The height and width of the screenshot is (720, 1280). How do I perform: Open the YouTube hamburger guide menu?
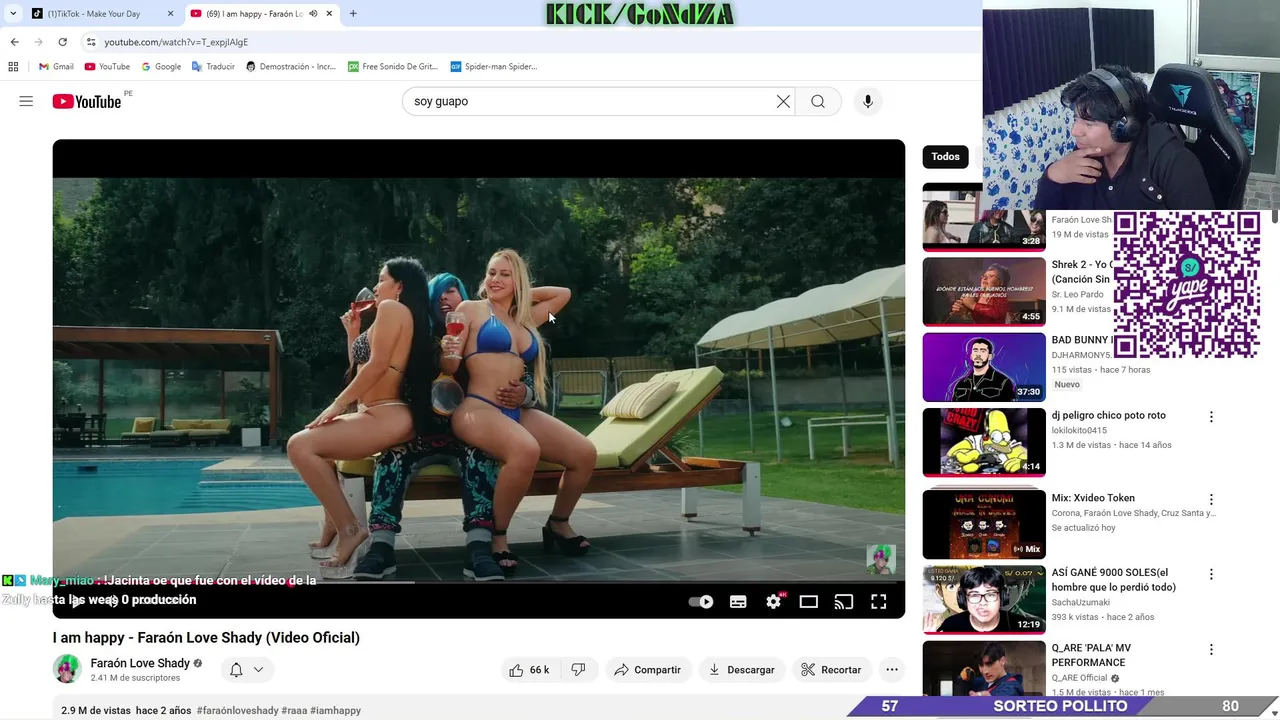26,101
